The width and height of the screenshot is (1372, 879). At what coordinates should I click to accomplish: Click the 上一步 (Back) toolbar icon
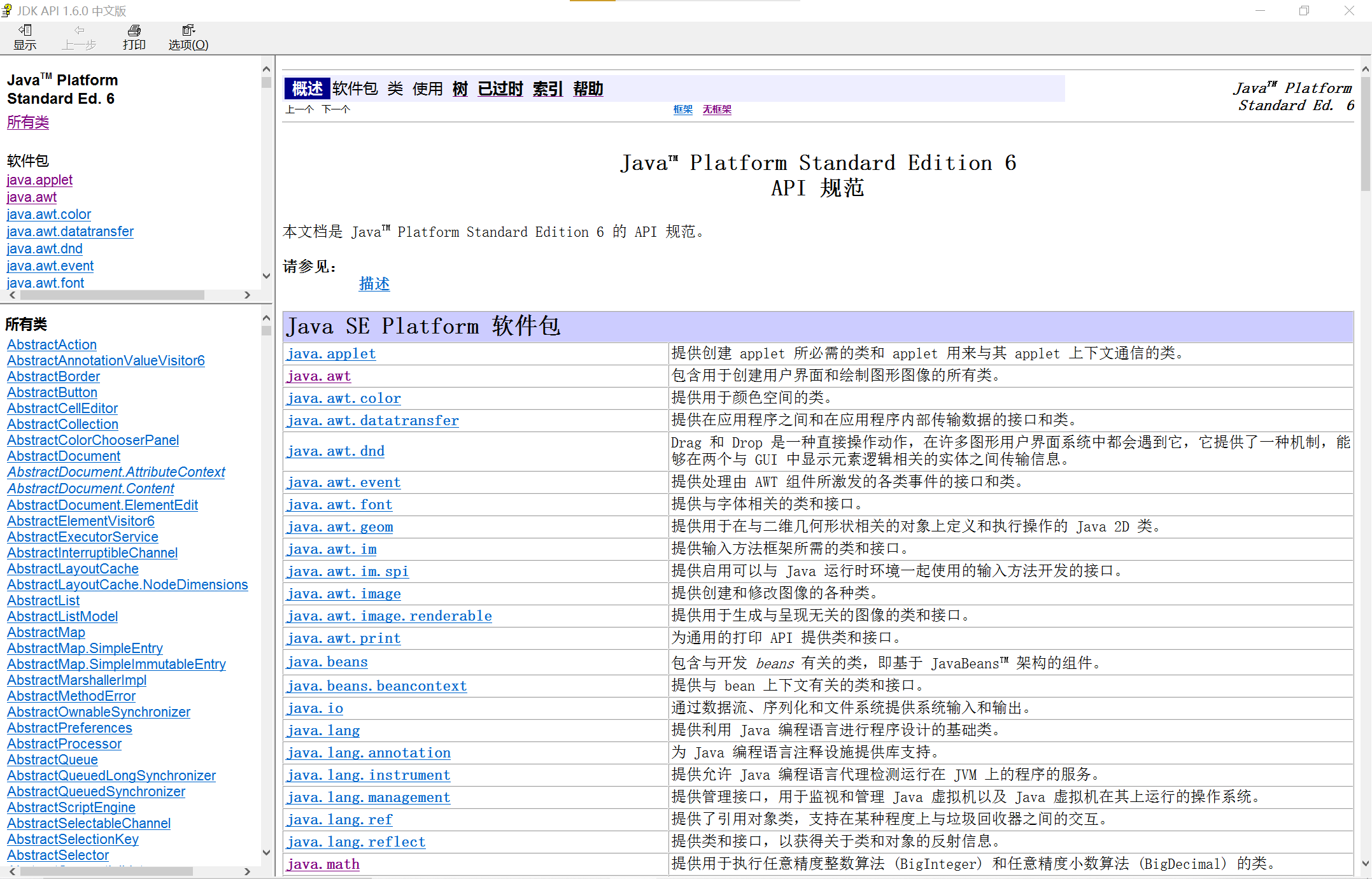[79, 37]
